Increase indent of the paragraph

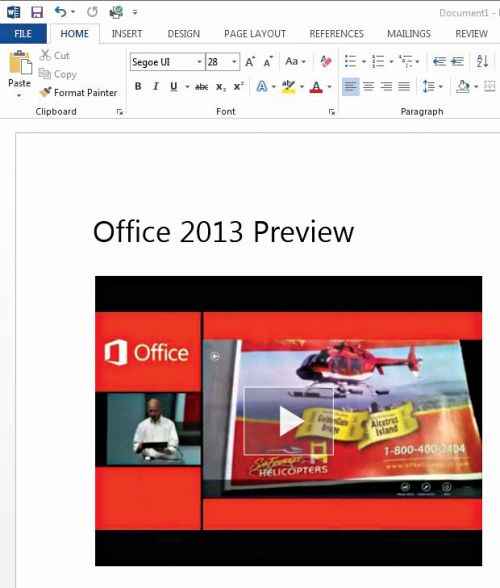click(x=457, y=61)
